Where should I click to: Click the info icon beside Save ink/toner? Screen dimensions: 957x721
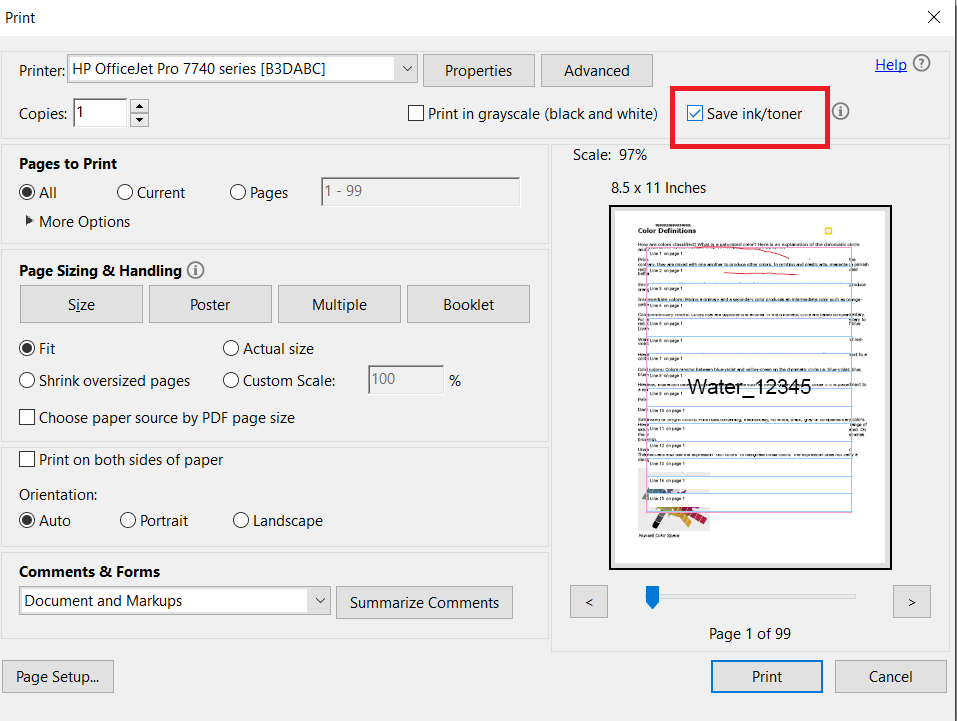point(840,112)
